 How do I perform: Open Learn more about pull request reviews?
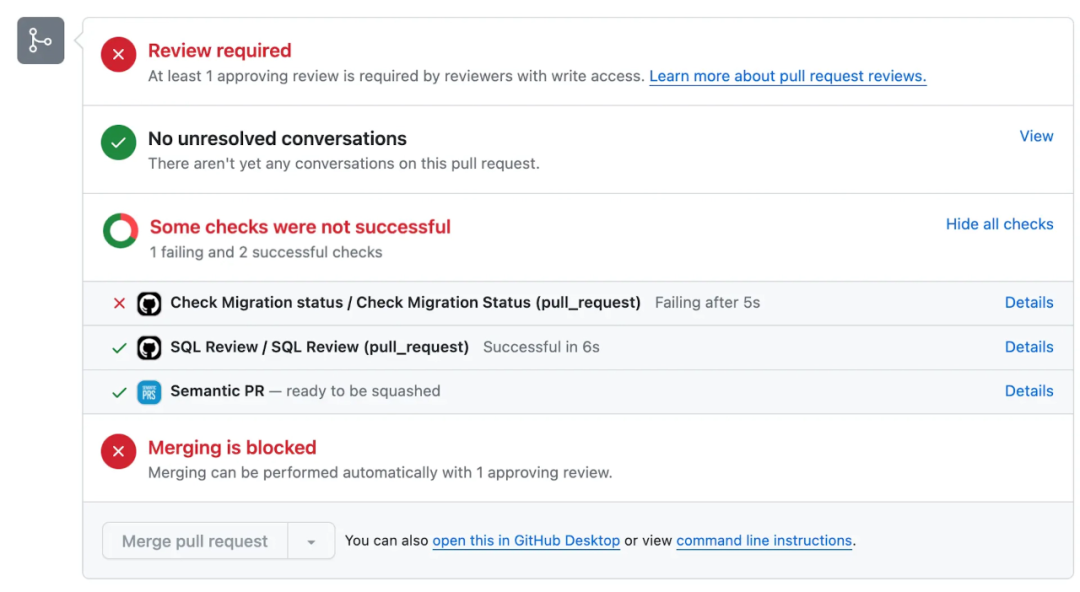(x=787, y=76)
